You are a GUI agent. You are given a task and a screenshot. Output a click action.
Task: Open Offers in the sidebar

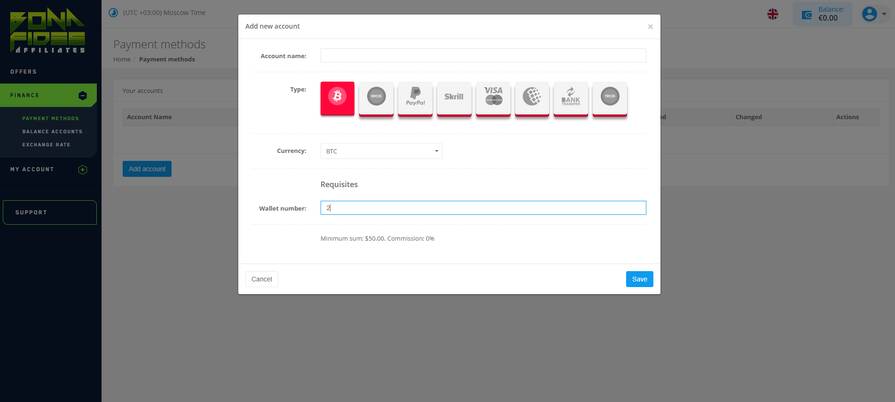click(24, 72)
